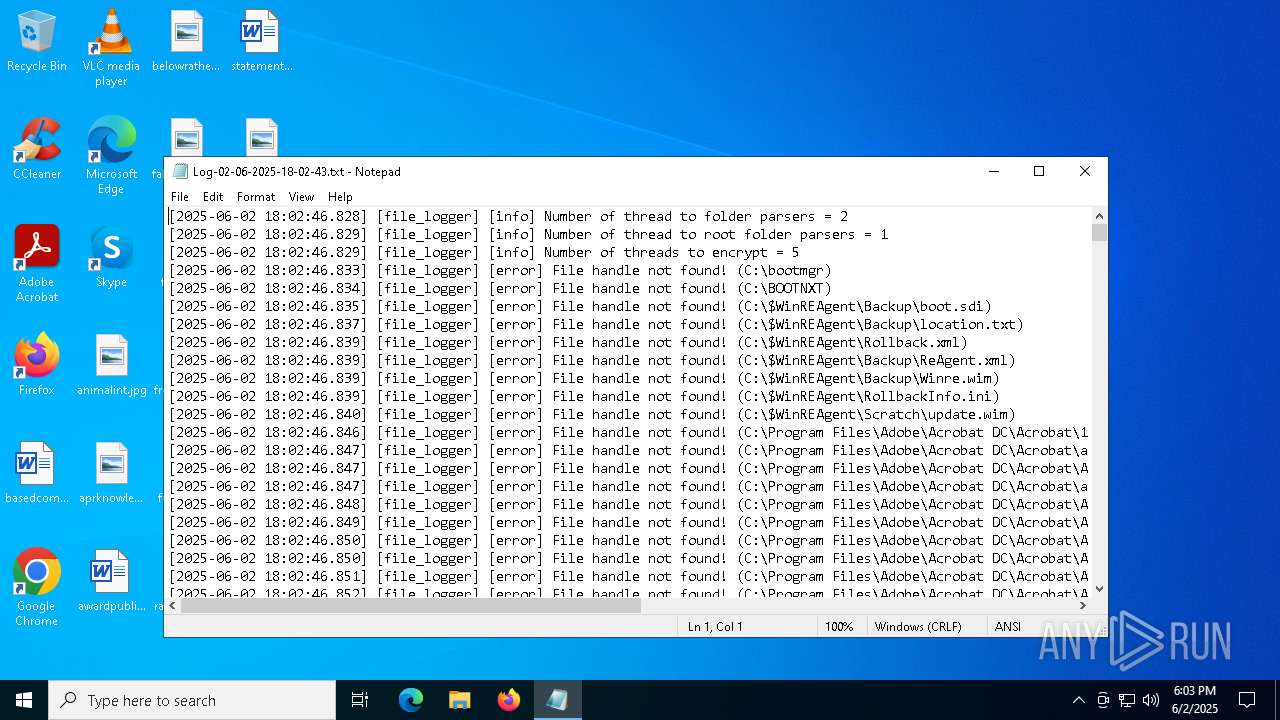Click the vertical scrollbar up arrow
This screenshot has width=1280, height=720.
pos(1099,216)
